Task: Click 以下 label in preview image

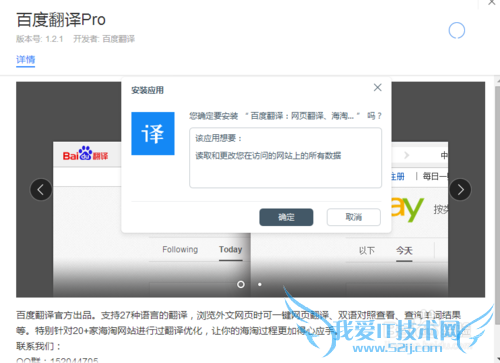Action: click(367, 250)
